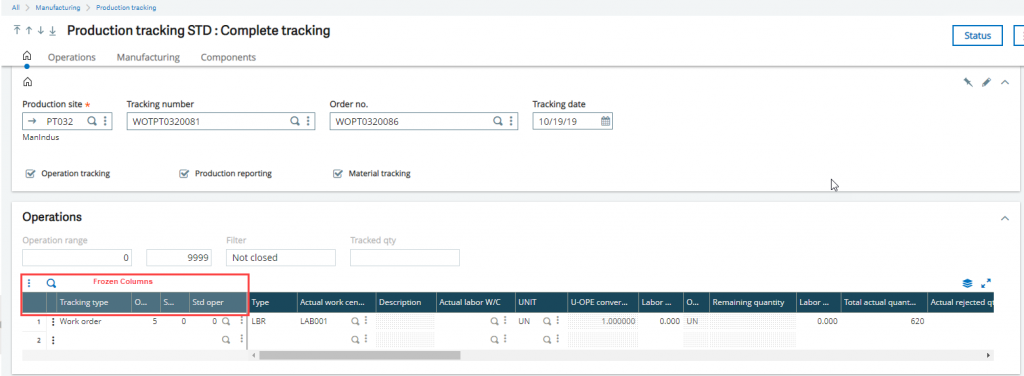Toggle the Material tracking checkbox

(x=338, y=174)
